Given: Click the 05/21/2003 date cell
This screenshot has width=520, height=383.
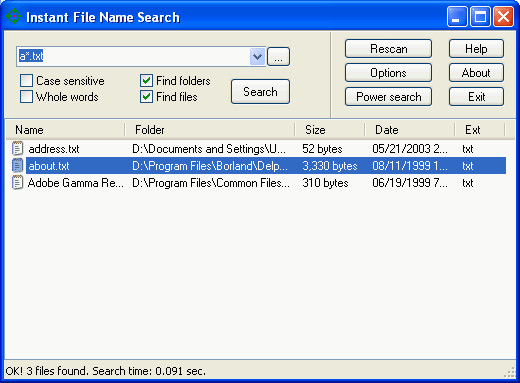Looking at the screenshot, I should (x=410, y=149).
